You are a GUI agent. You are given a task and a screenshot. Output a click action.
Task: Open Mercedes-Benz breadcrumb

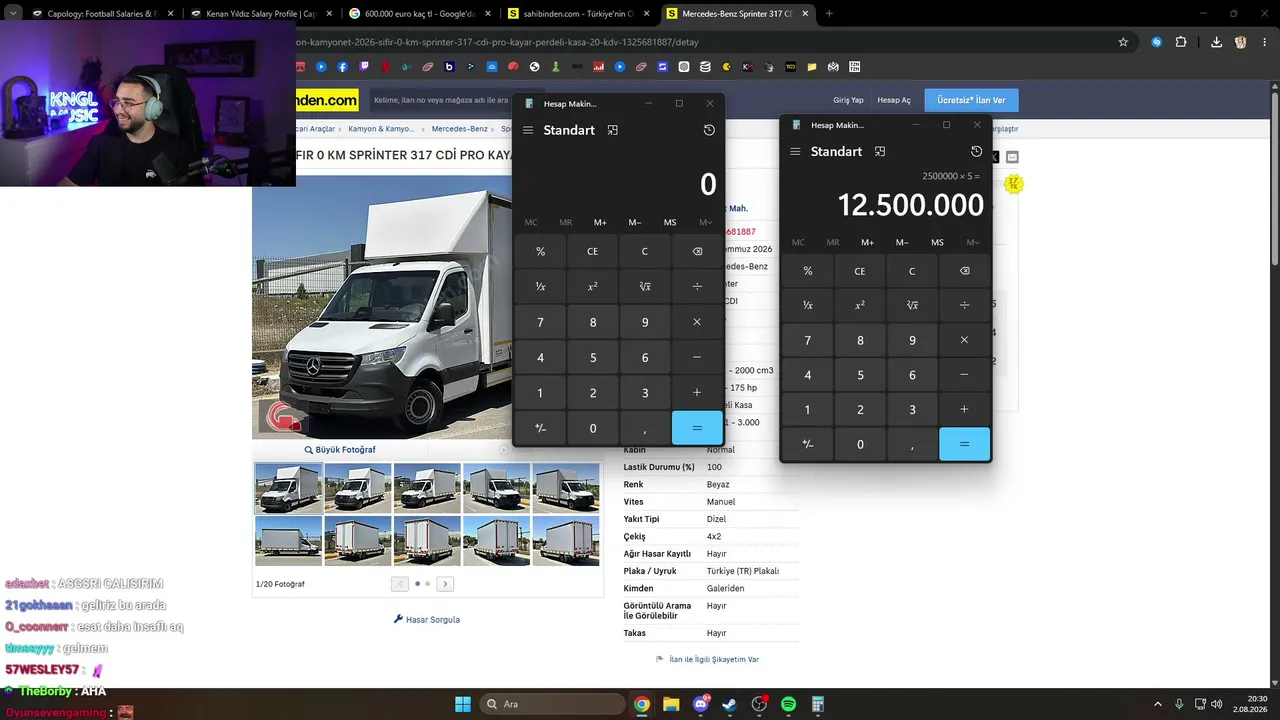(460, 129)
